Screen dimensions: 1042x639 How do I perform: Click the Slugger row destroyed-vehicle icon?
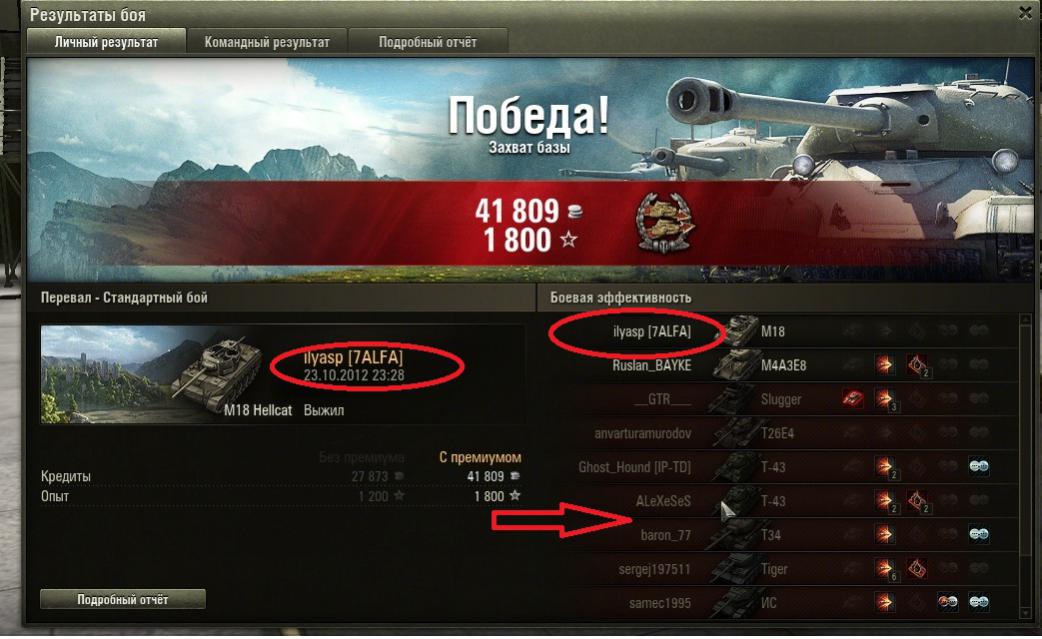[x=852, y=399]
